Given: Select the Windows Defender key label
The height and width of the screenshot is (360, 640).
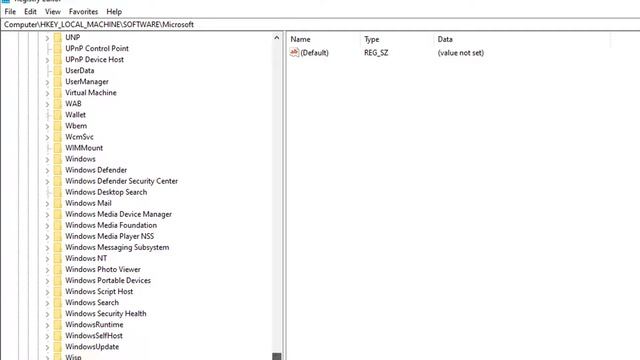Looking at the screenshot, I should click(x=96, y=170).
